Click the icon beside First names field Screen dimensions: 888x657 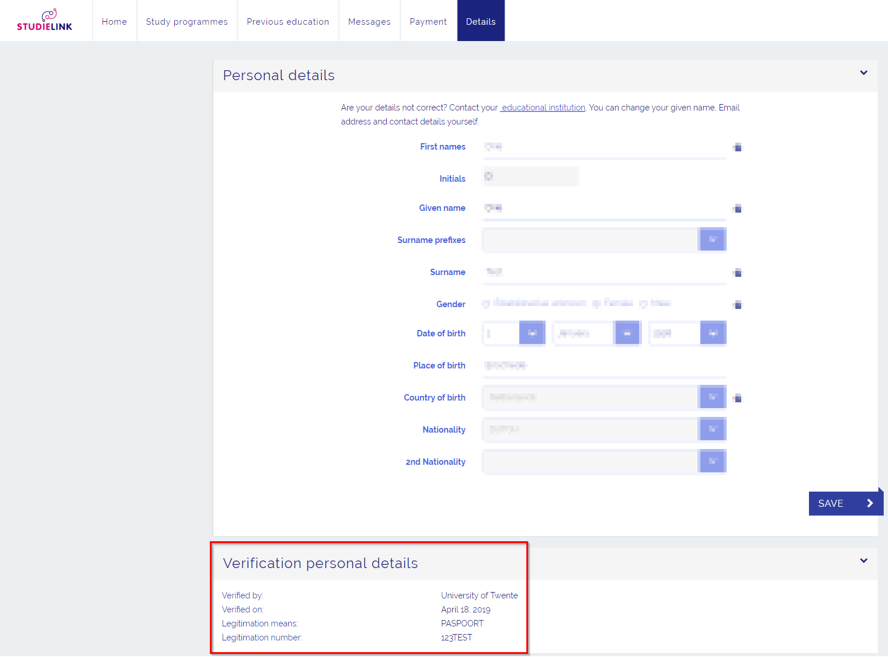pos(737,147)
